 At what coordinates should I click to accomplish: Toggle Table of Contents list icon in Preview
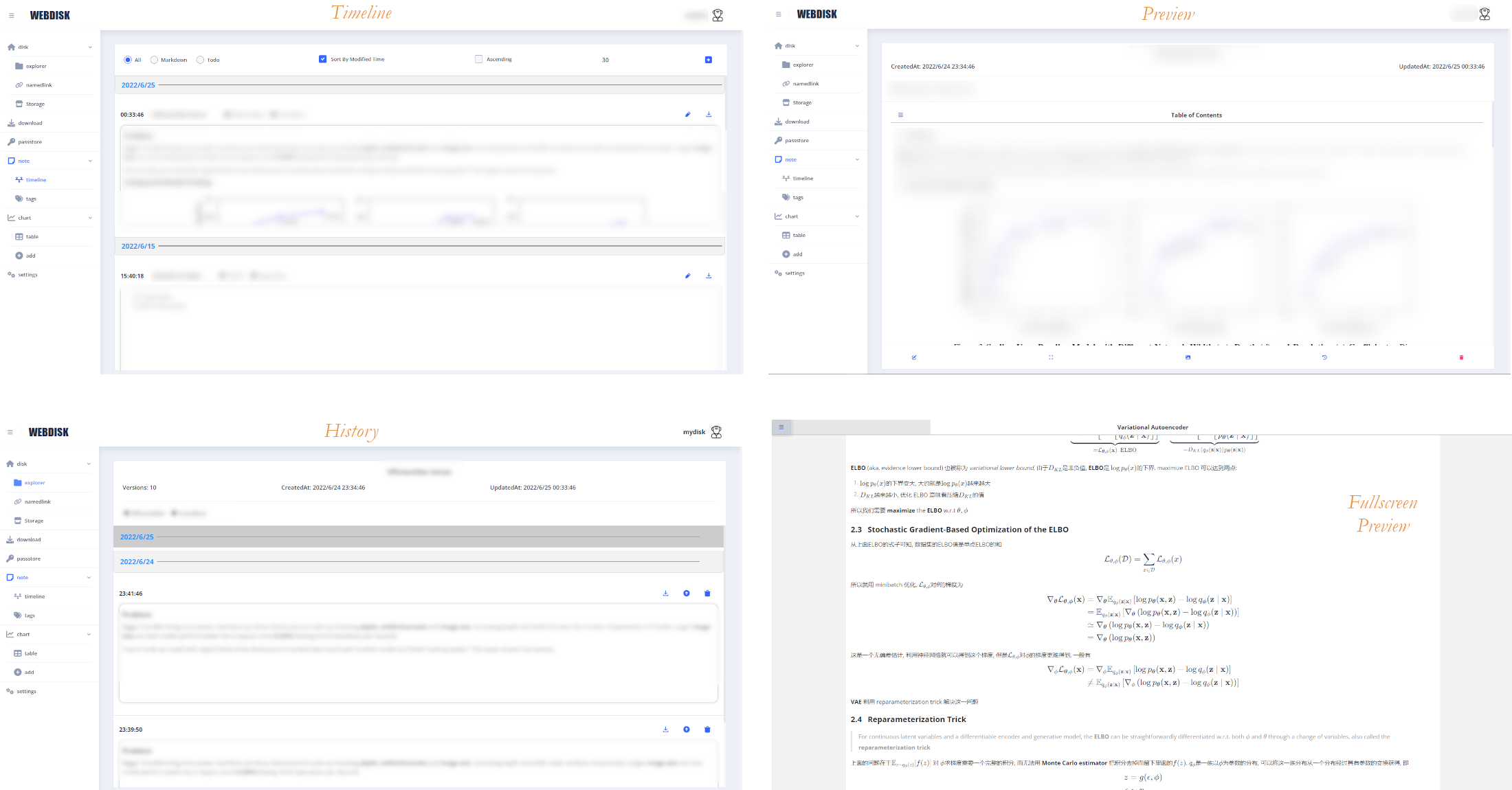(x=900, y=115)
